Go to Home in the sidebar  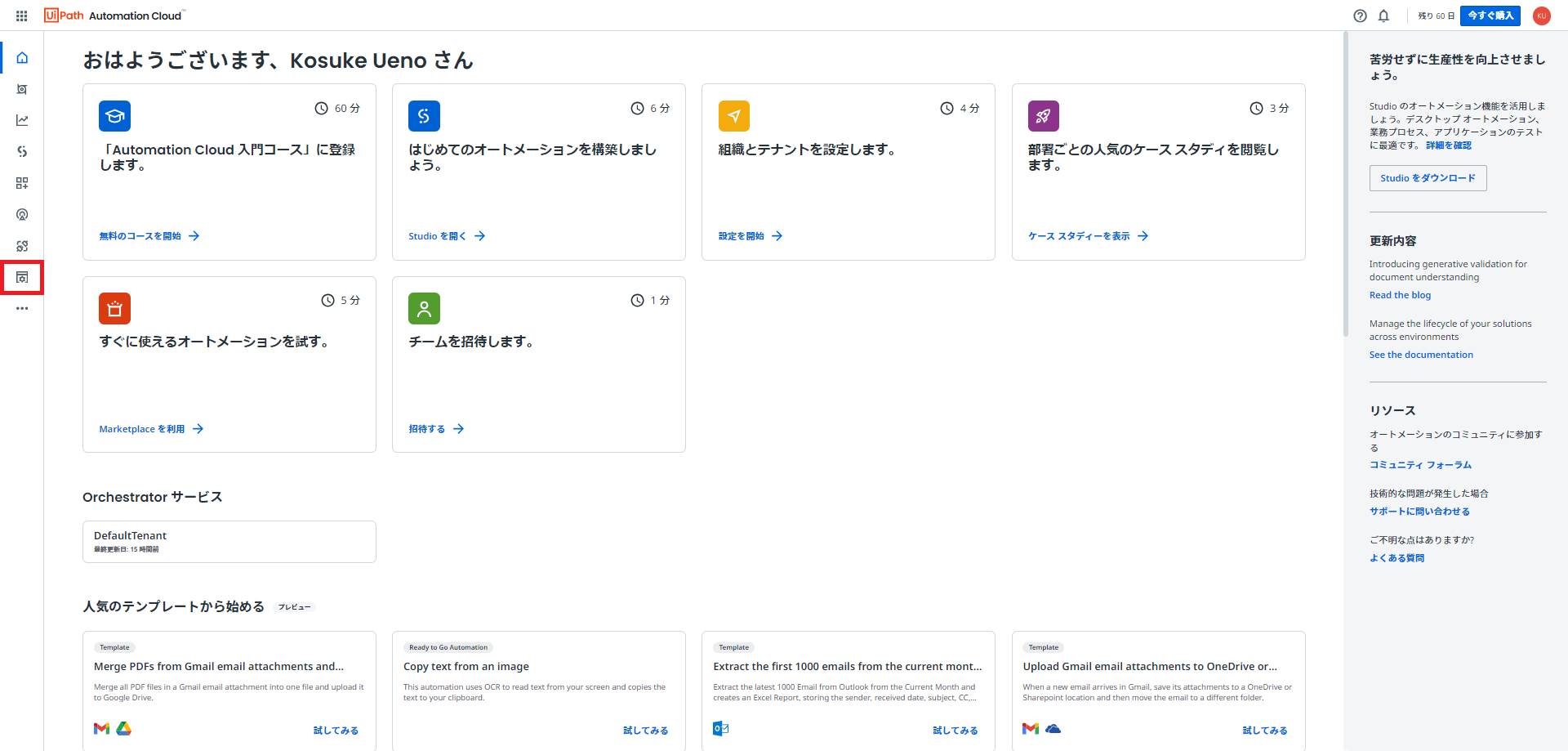click(x=22, y=57)
